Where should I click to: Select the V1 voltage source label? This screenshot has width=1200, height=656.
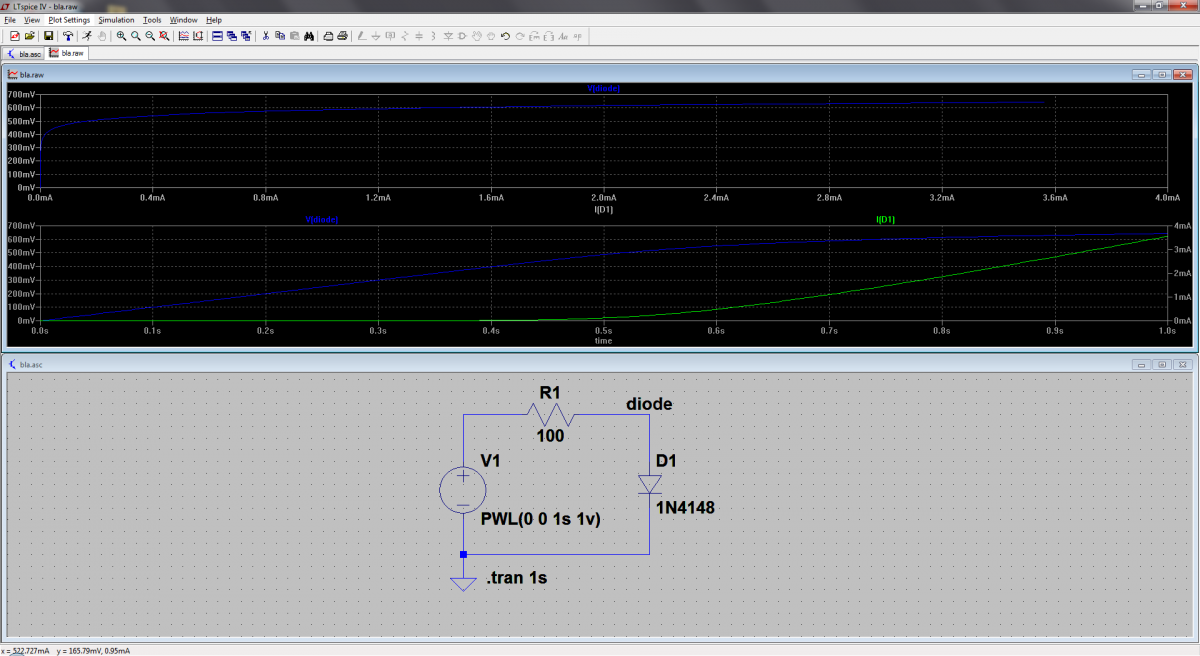coord(491,461)
